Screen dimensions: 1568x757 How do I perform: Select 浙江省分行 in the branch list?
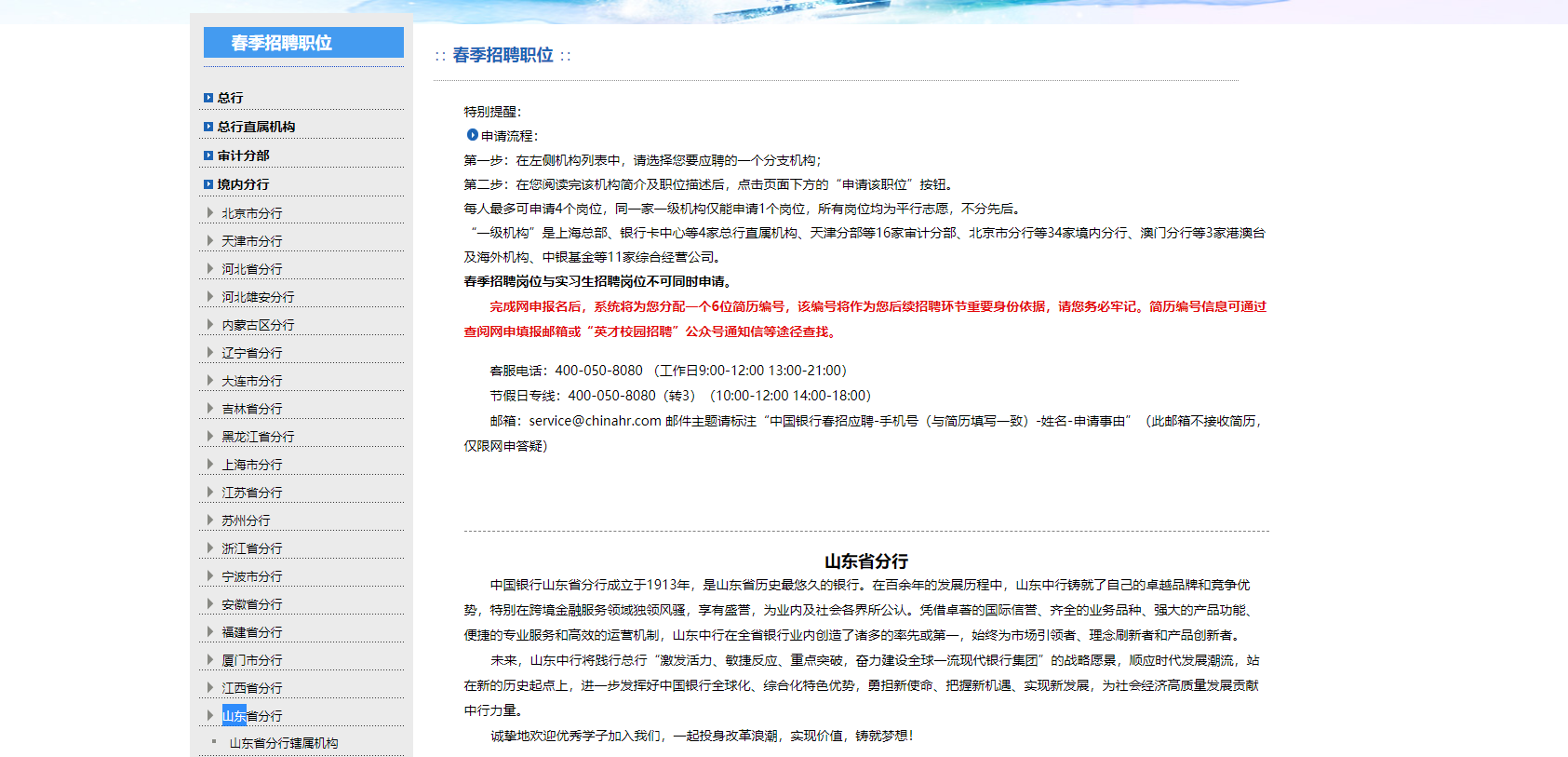tap(252, 548)
